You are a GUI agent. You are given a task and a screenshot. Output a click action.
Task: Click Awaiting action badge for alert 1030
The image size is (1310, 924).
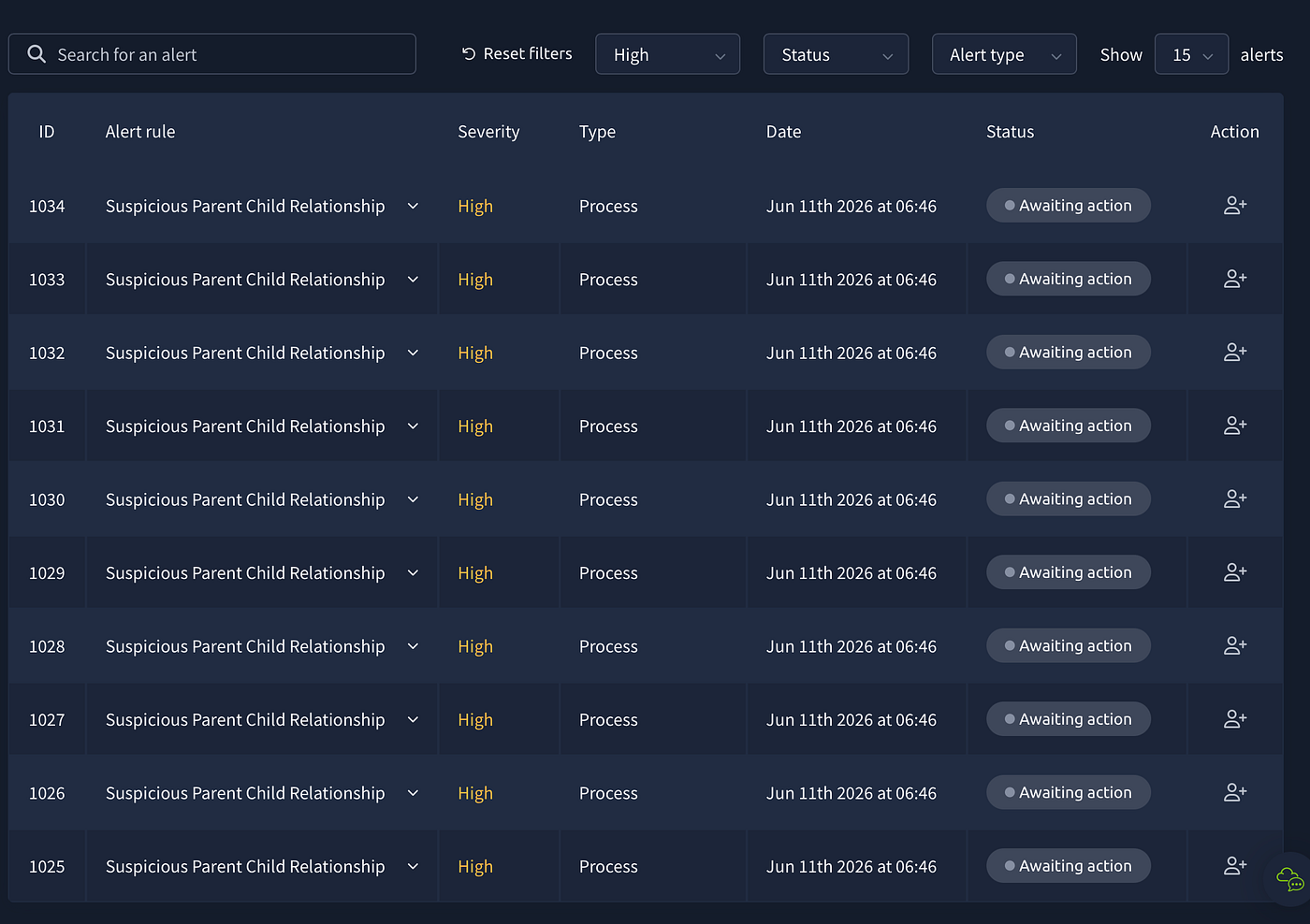click(x=1068, y=499)
